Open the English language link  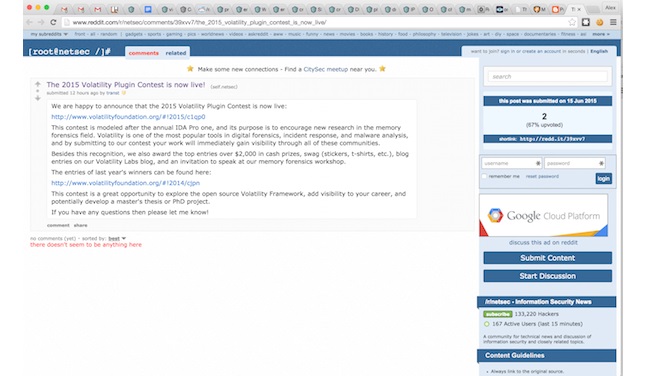pyautogui.click(x=599, y=51)
